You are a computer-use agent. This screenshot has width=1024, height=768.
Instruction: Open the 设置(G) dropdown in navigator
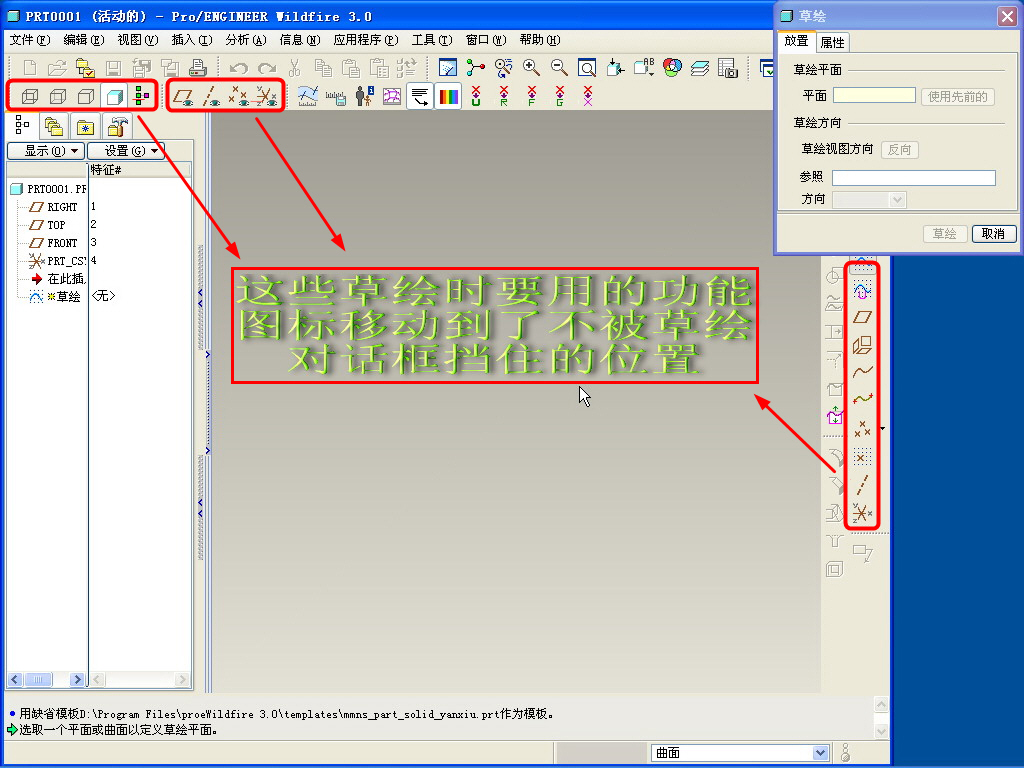[x=126, y=151]
